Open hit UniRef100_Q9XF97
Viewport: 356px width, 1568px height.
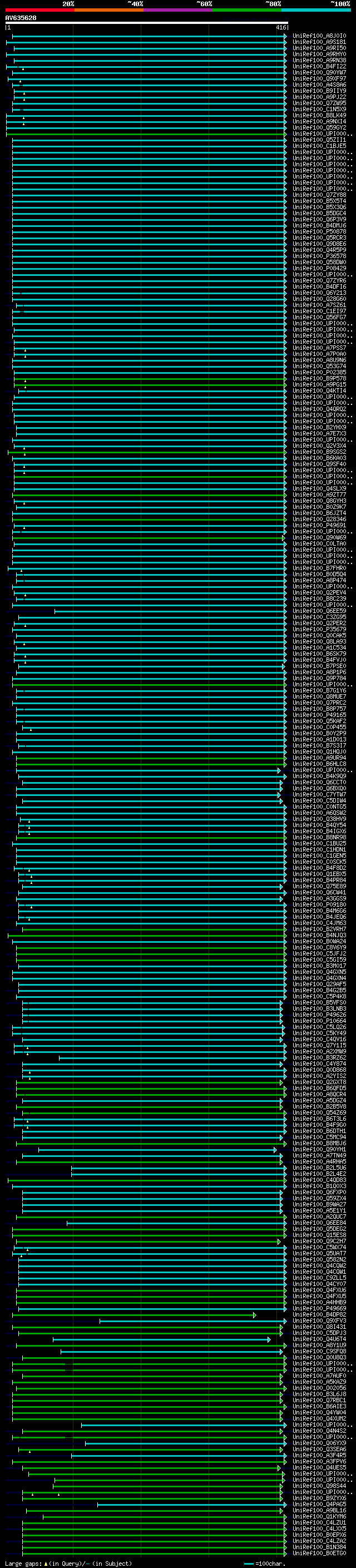pyautogui.click(x=319, y=78)
